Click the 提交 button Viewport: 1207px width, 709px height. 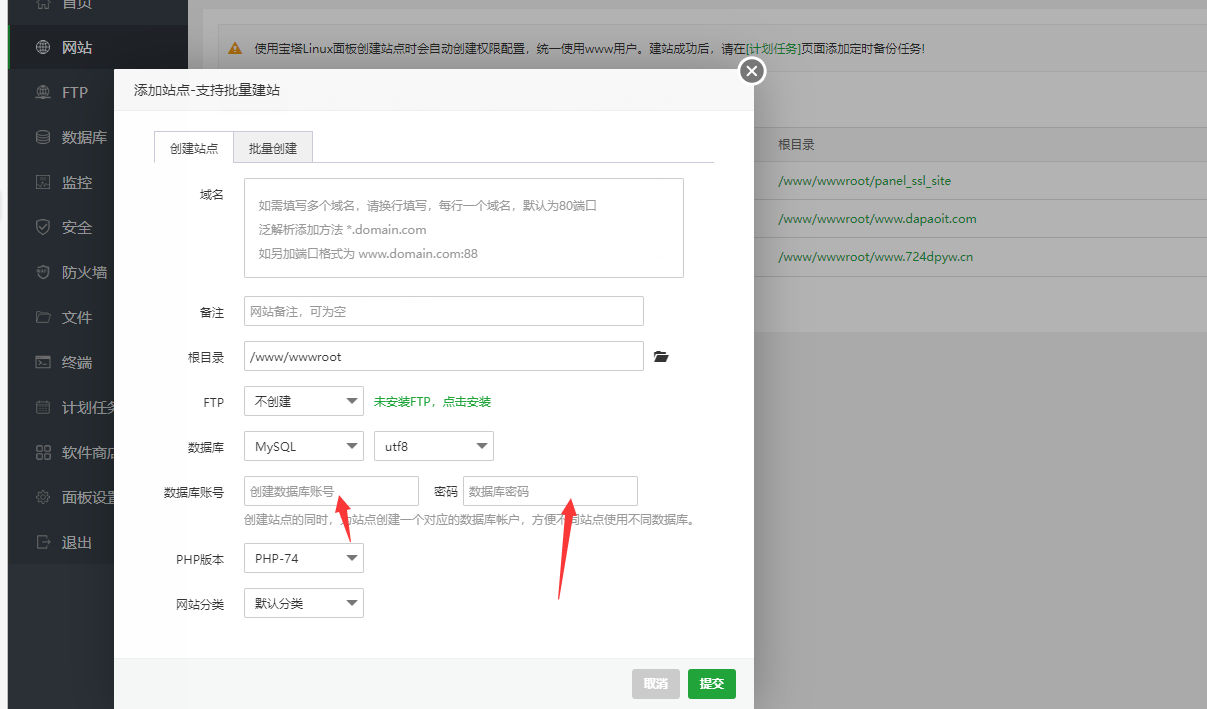(x=712, y=684)
